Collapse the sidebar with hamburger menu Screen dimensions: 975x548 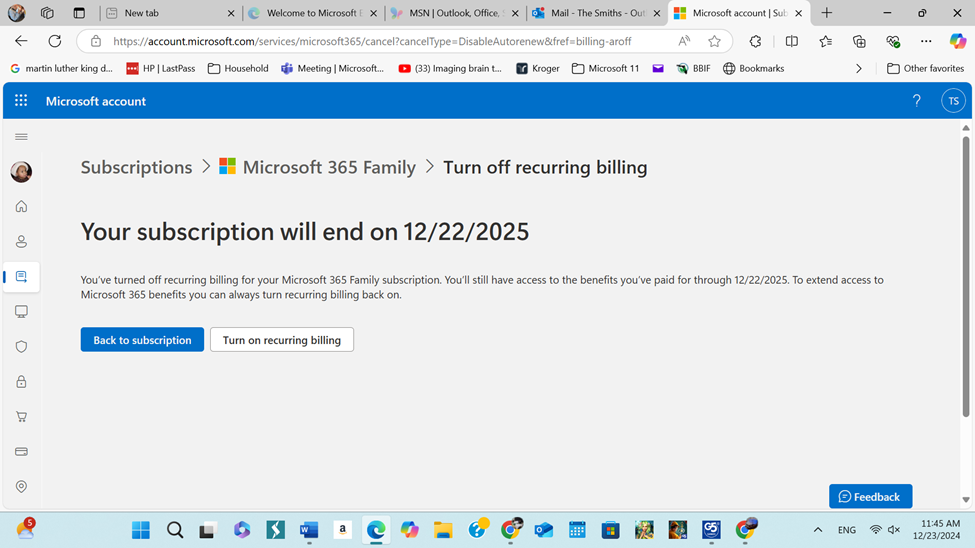[21, 137]
